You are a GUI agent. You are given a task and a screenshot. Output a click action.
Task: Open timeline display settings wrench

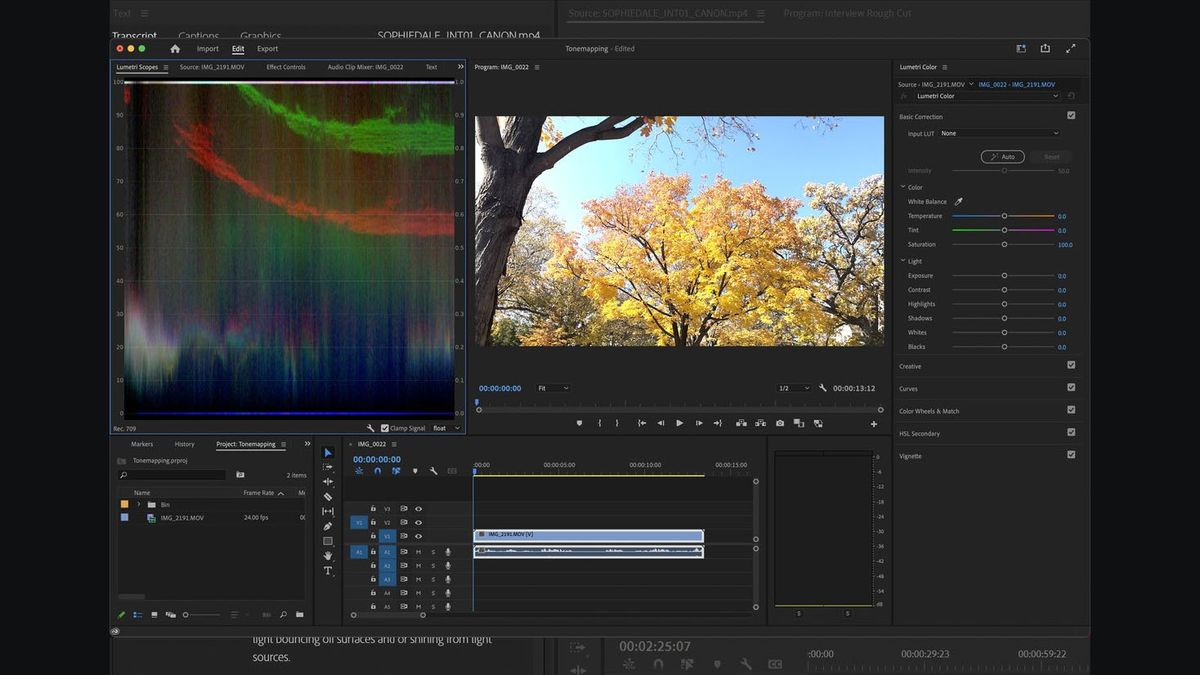point(433,471)
